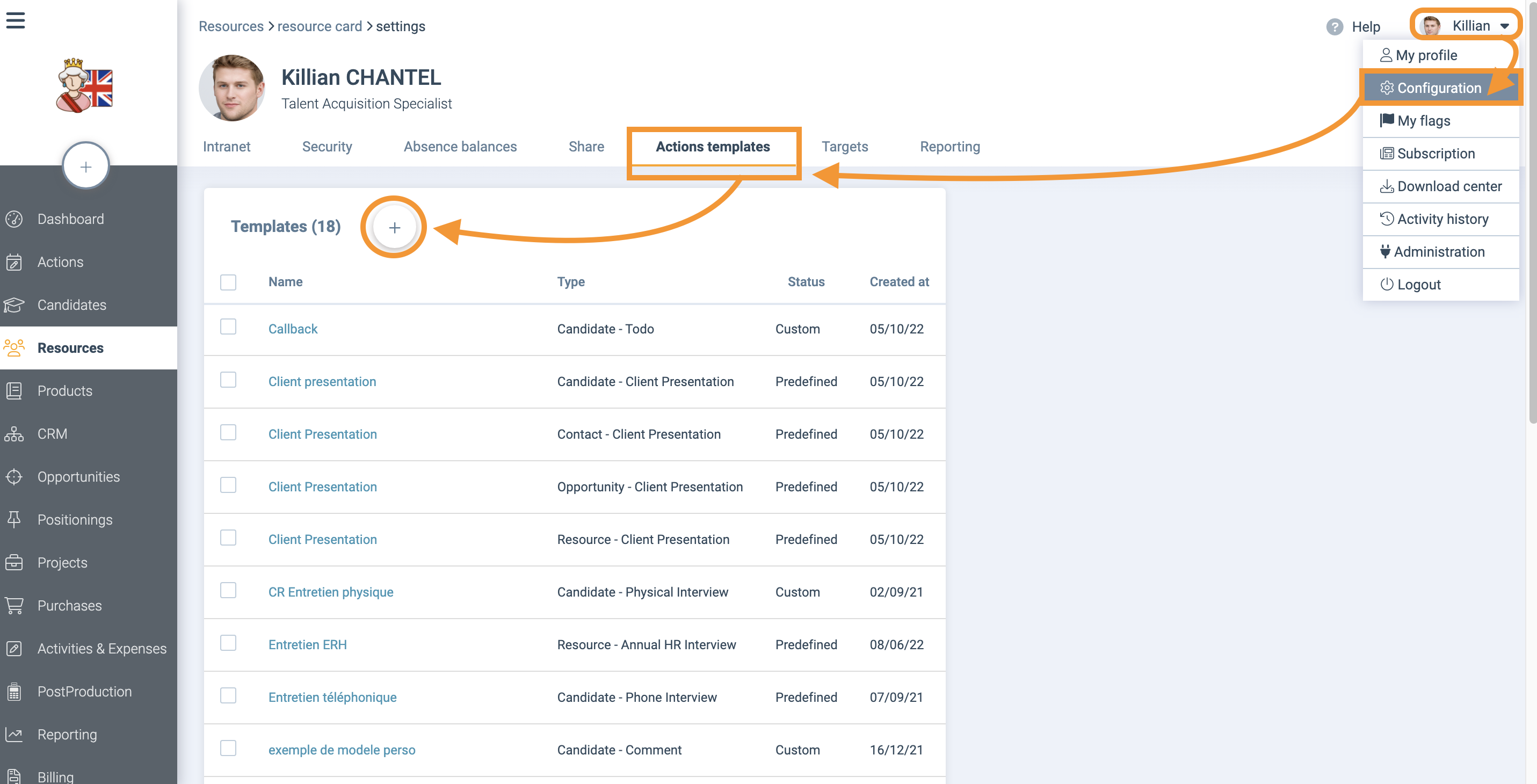Select the Actions templates tab
Screen dimensions: 1537x784
point(713,147)
